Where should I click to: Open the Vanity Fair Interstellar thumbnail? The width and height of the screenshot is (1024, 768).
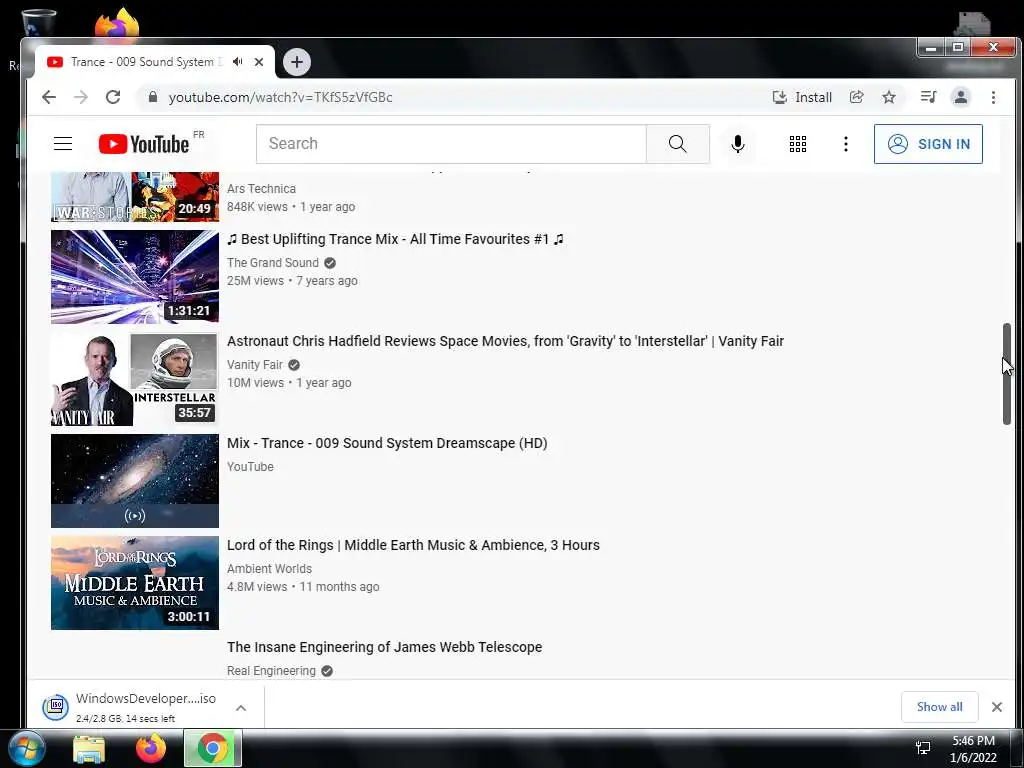click(x=135, y=379)
